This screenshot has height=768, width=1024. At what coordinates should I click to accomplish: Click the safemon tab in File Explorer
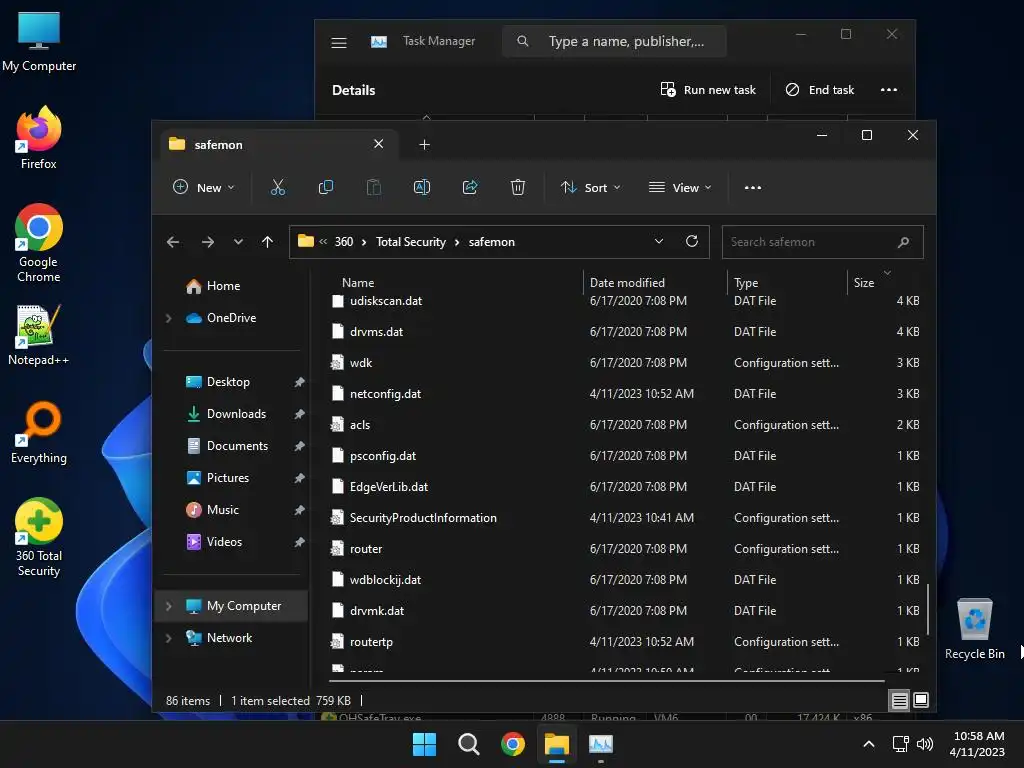click(277, 144)
